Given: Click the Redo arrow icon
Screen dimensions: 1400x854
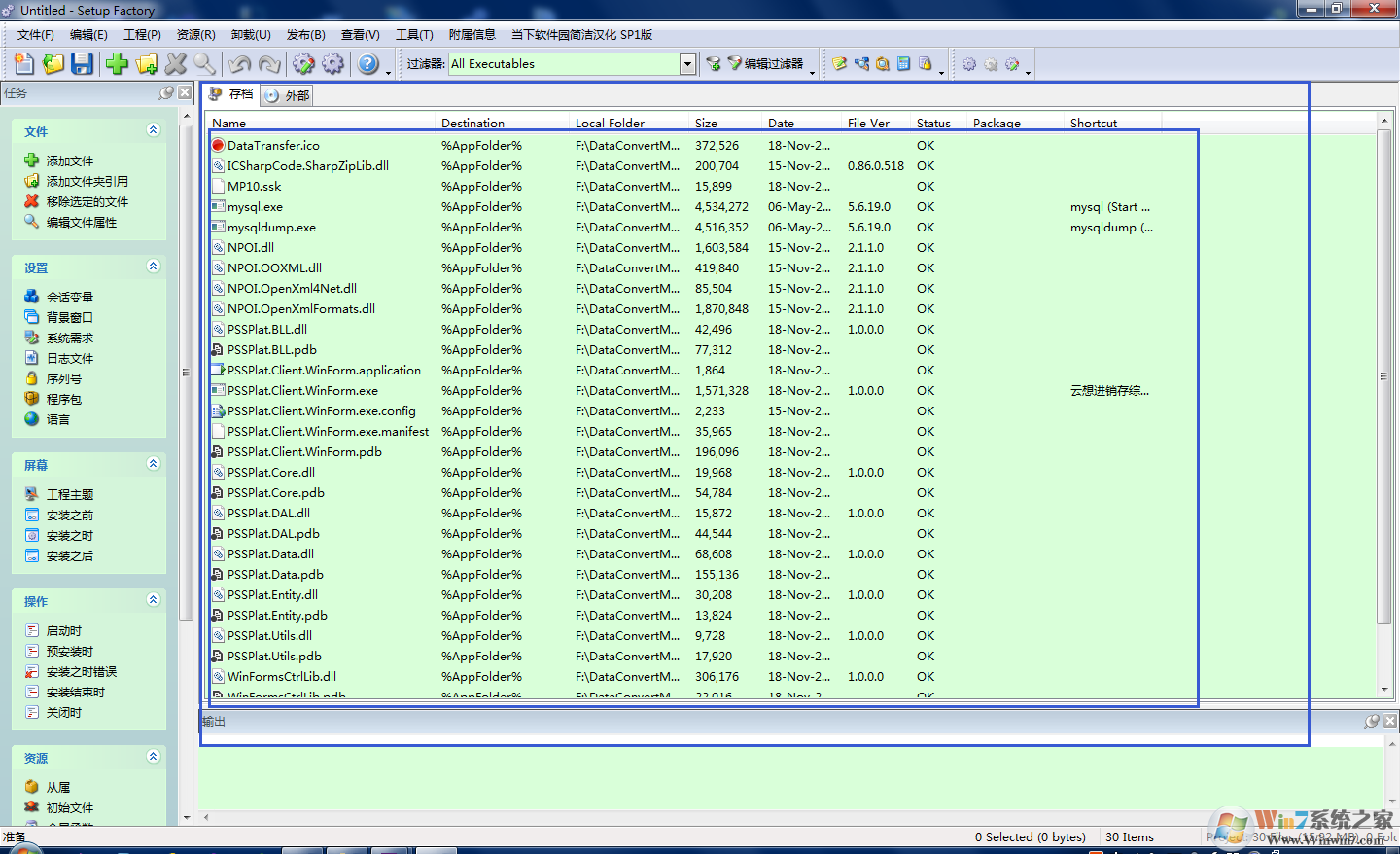Looking at the screenshot, I should pos(270,63).
